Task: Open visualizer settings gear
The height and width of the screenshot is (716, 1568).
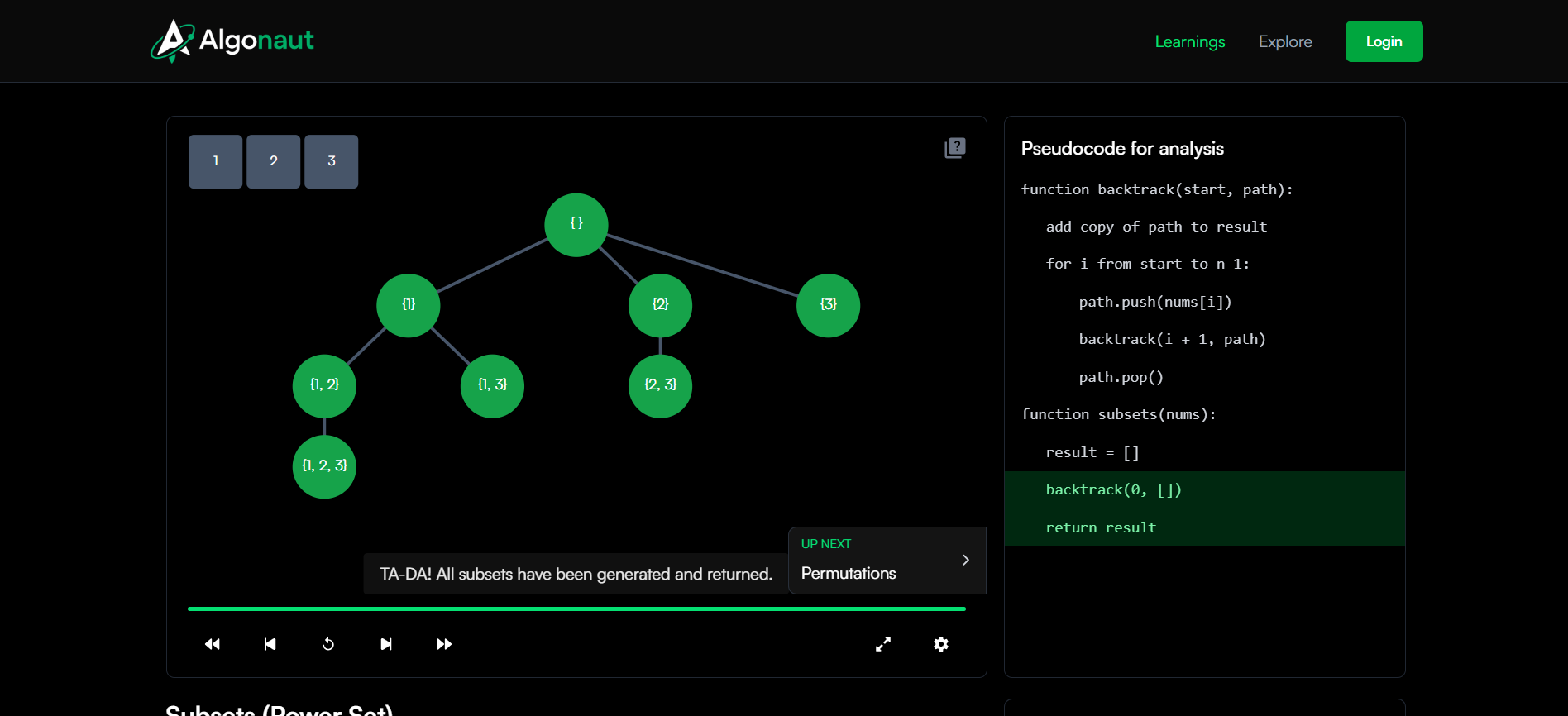Action: (x=941, y=644)
